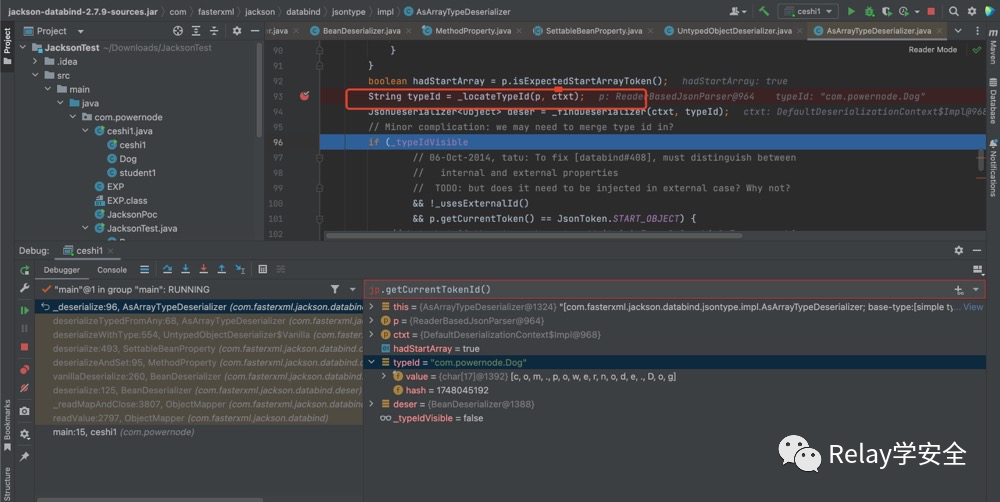Run with coverage using the shield icon

tap(886, 11)
